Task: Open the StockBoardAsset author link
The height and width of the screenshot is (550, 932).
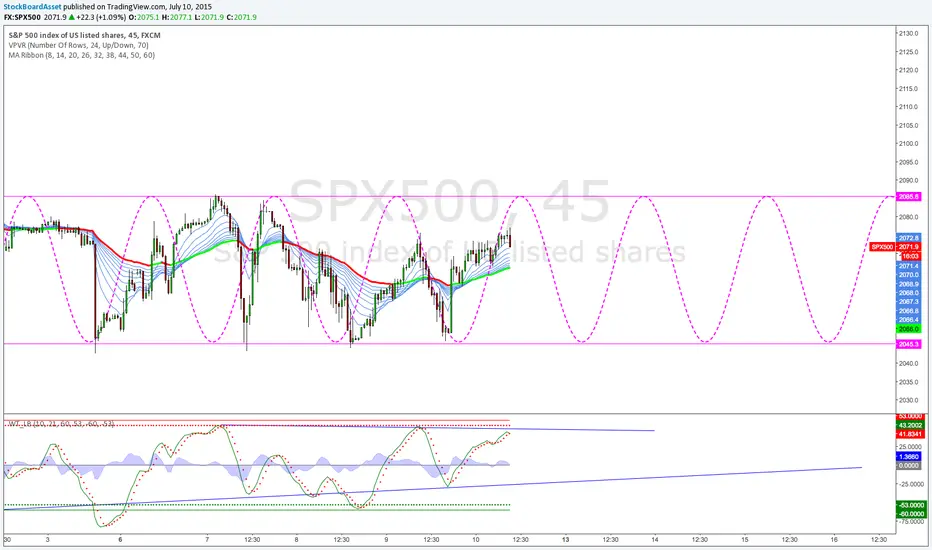Action: [33, 7]
